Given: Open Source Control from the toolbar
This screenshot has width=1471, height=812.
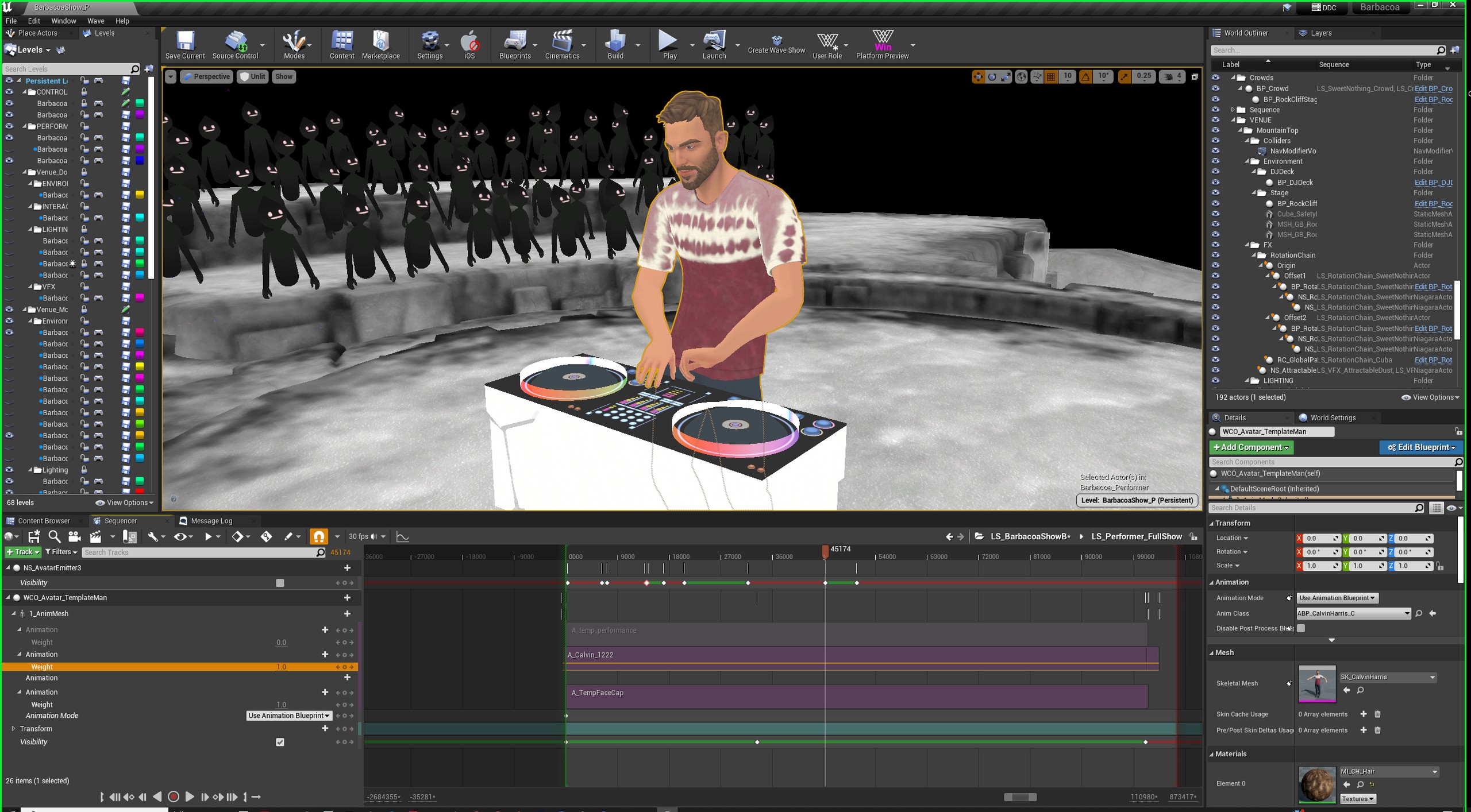Looking at the screenshot, I should [x=235, y=45].
